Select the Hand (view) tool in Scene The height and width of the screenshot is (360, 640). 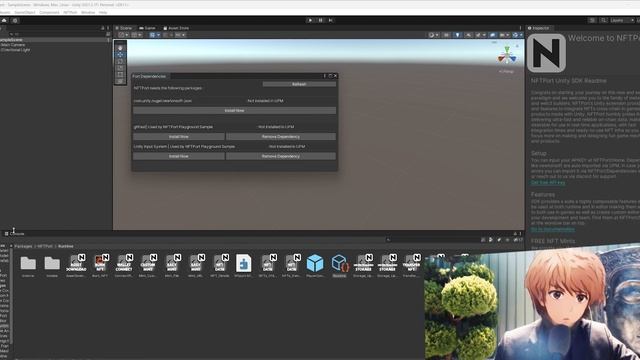(x=120, y=48)
